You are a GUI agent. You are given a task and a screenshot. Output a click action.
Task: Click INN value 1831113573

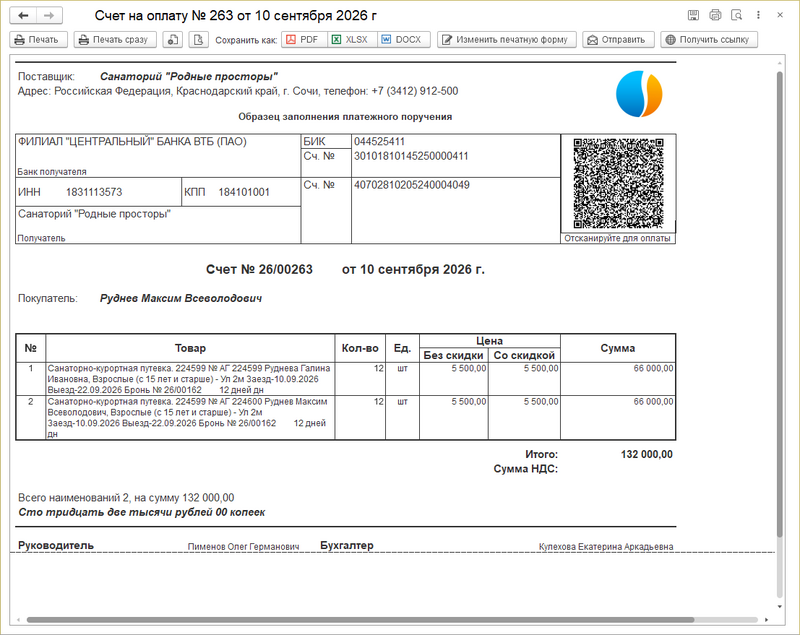pyautogui.click(x=94, y=192)
